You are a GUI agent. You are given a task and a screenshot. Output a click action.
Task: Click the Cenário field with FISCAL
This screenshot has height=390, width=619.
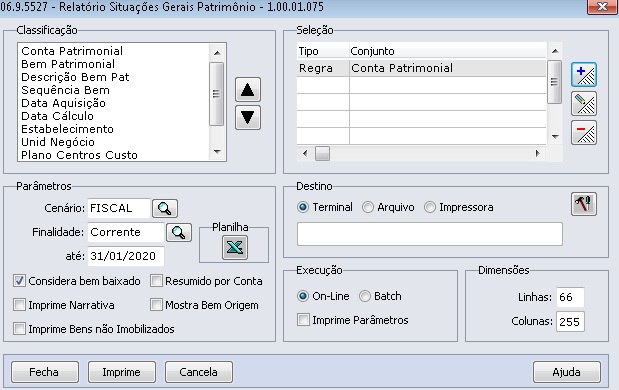(x=118, y=208)
